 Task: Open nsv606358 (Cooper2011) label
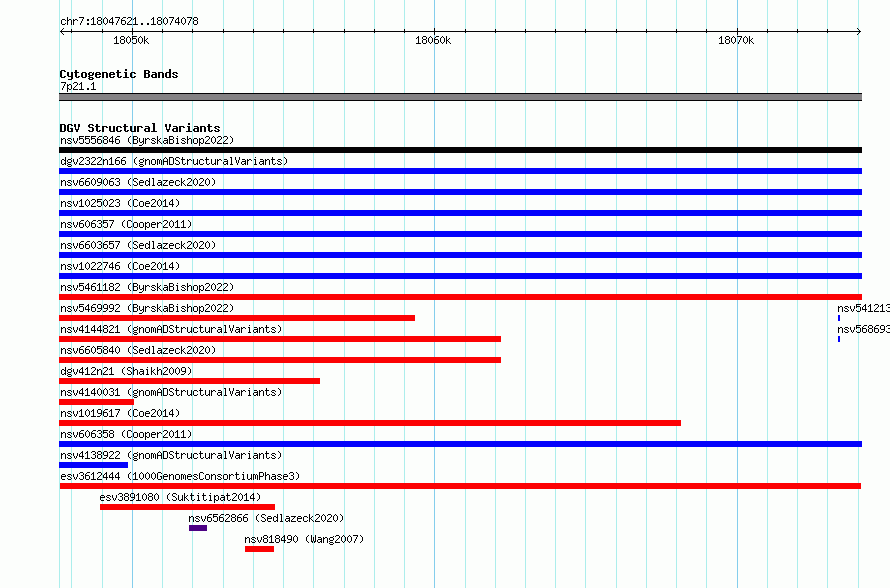[x=126, y=434]
